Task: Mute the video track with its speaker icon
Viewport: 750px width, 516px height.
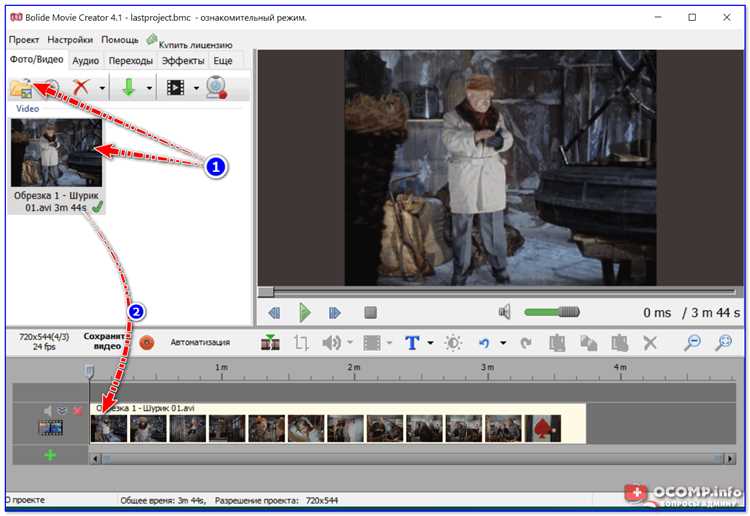Action: click(47, 410)
